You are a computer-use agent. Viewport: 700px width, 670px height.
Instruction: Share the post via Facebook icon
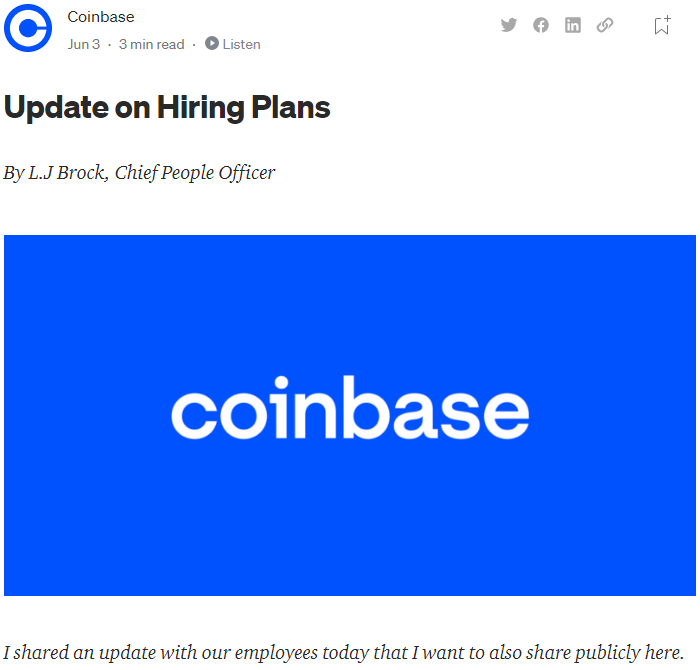tap(541, 25)
